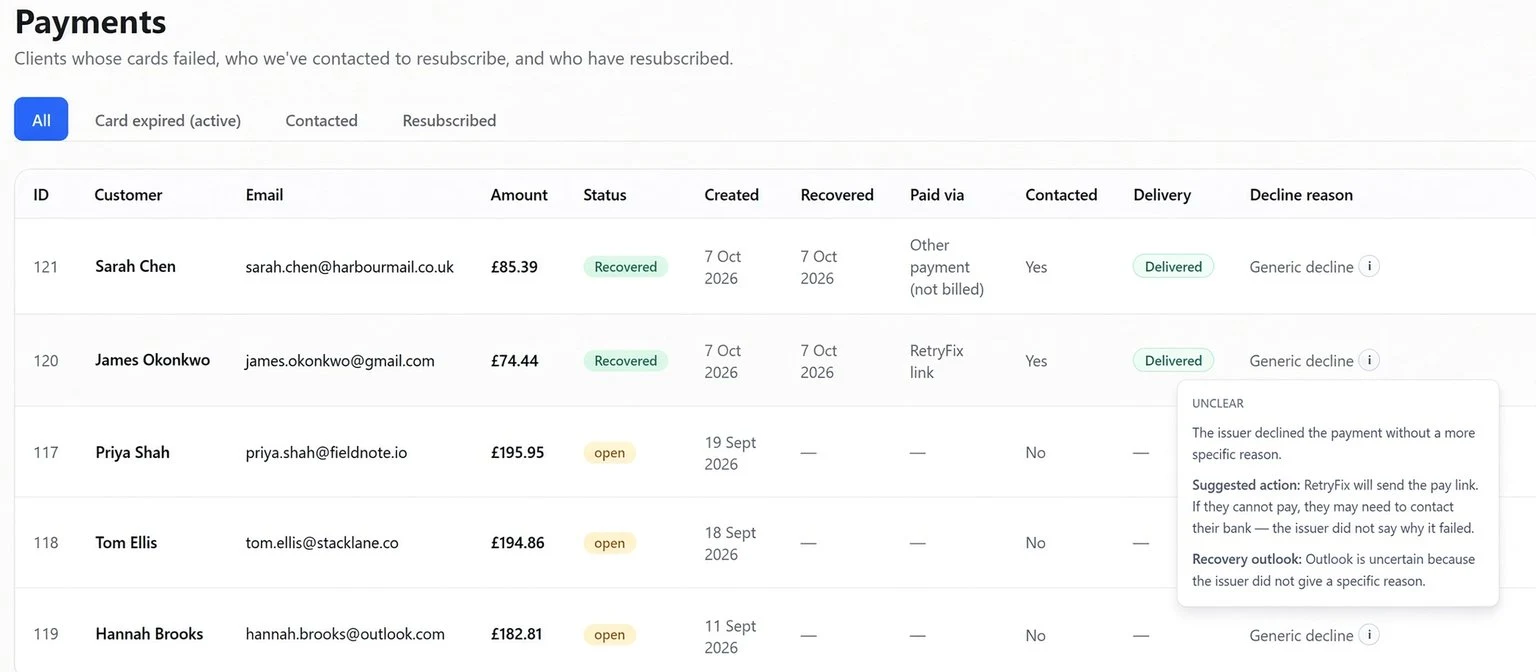Screen dimensions: 1536x672
Task: Click the 19 Sept 2026 created date
Action: pyautogui.click(x=730, y=453)
